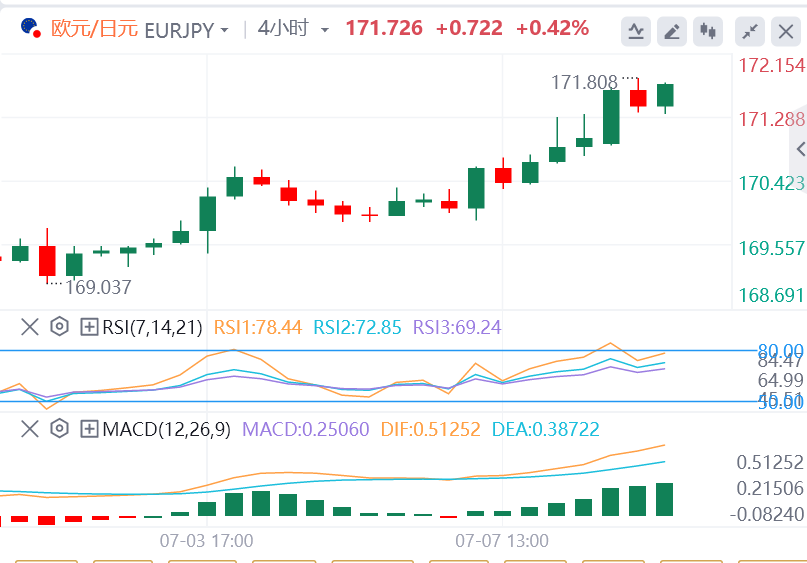
Task: Open the 4小时 timeframe dropdown arrow
Action: point(324,30)
